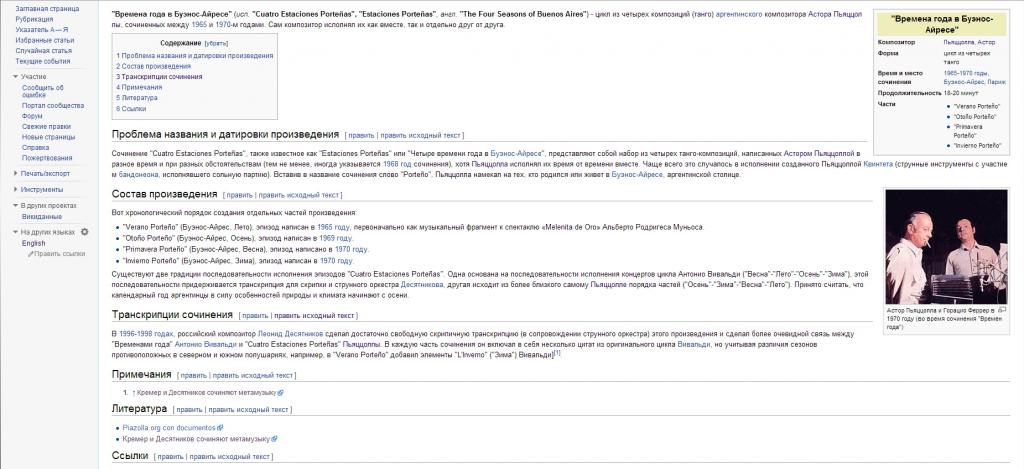Open language settings gear icon
Screen dimensions: 1024x469
click(x=85, y=232)
